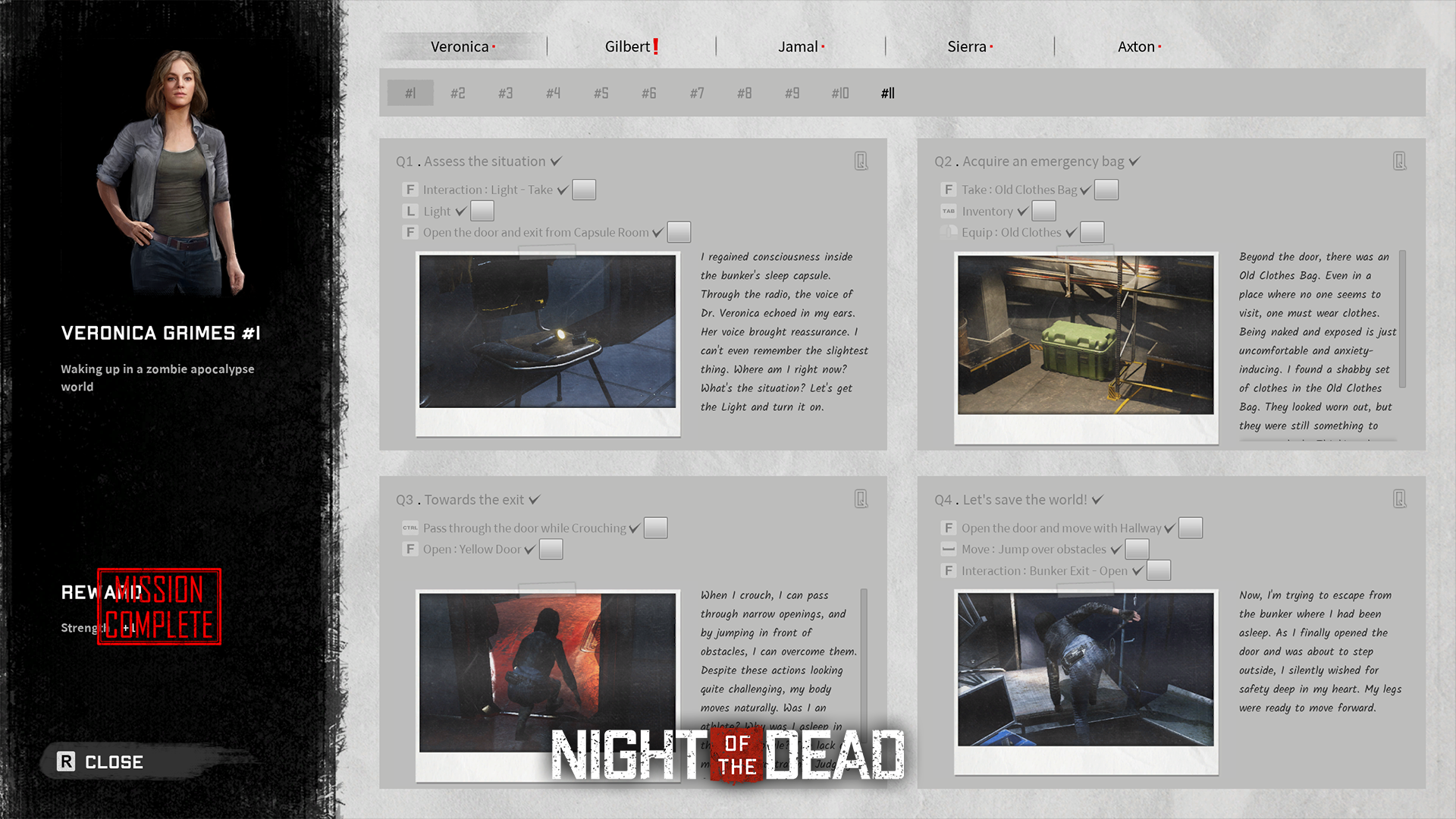1456x819 pixels.
Task: Click the F key icon for Capsule Room door
Action: tap(410, 232)
